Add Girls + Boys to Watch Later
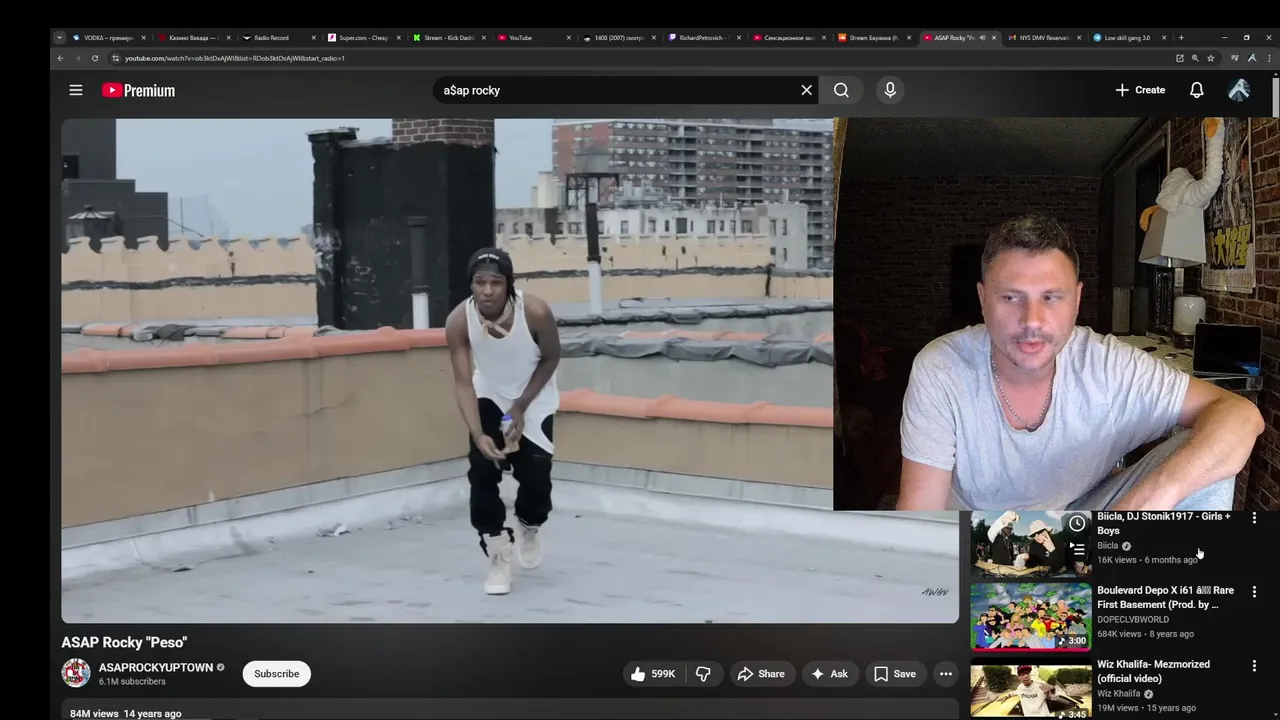 [1077, 523]
